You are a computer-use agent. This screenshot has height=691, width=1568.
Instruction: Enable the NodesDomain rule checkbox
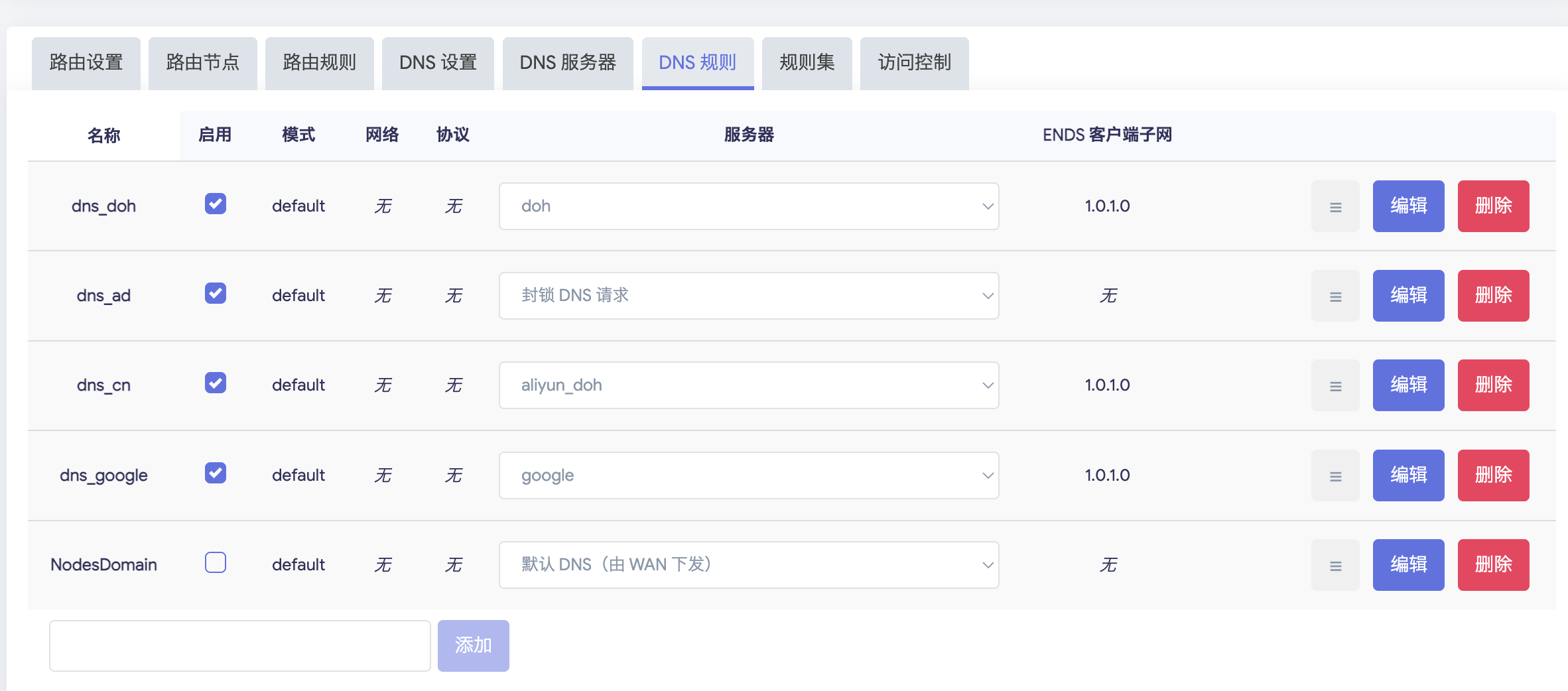click(x=216, y=562)
